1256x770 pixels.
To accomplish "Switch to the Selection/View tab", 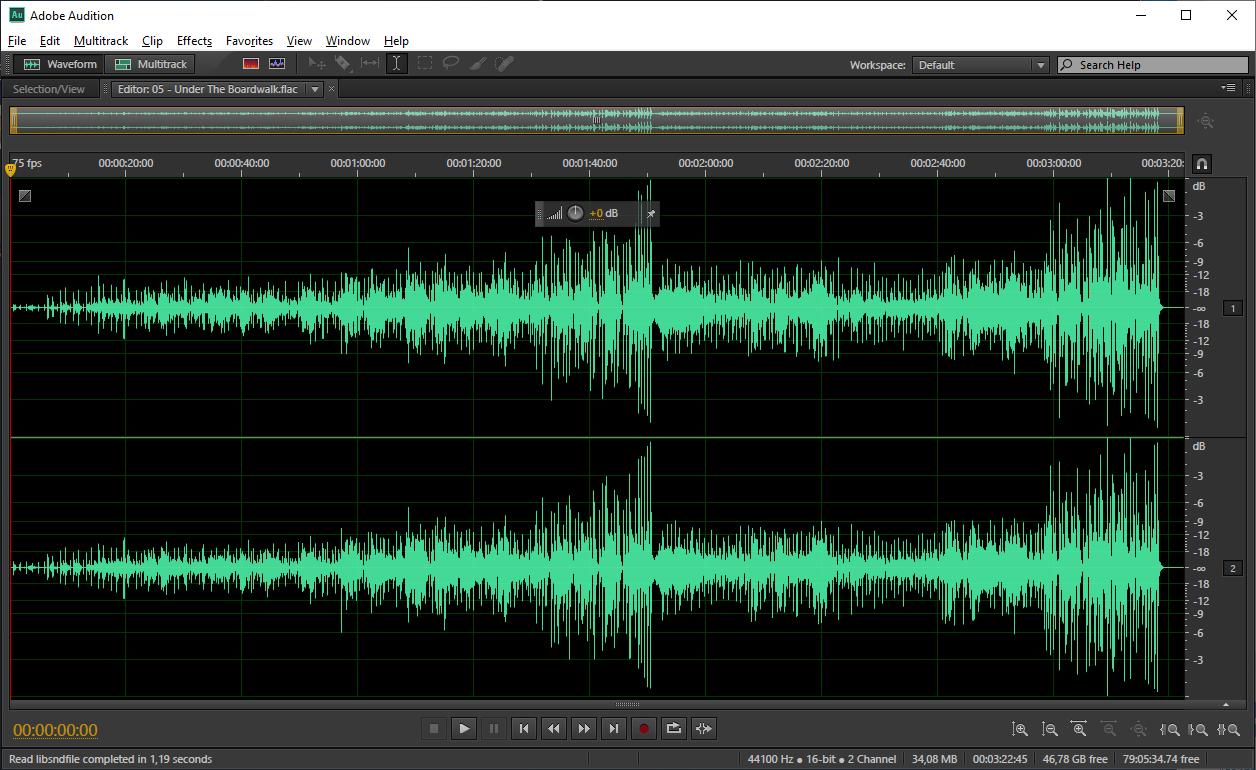I will tap(49, 89).
